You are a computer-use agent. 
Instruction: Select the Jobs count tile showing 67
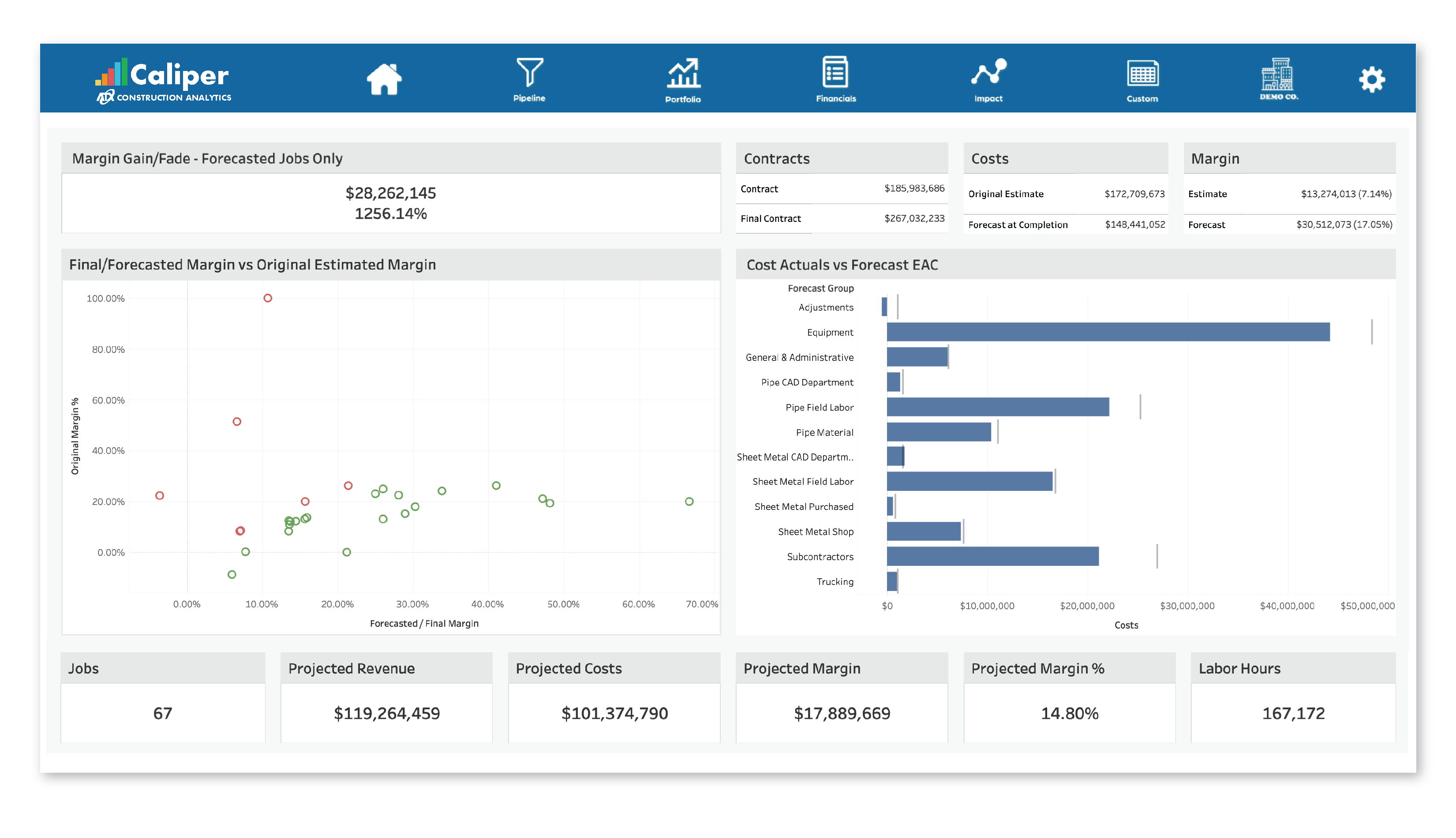[x=162, y=713]
